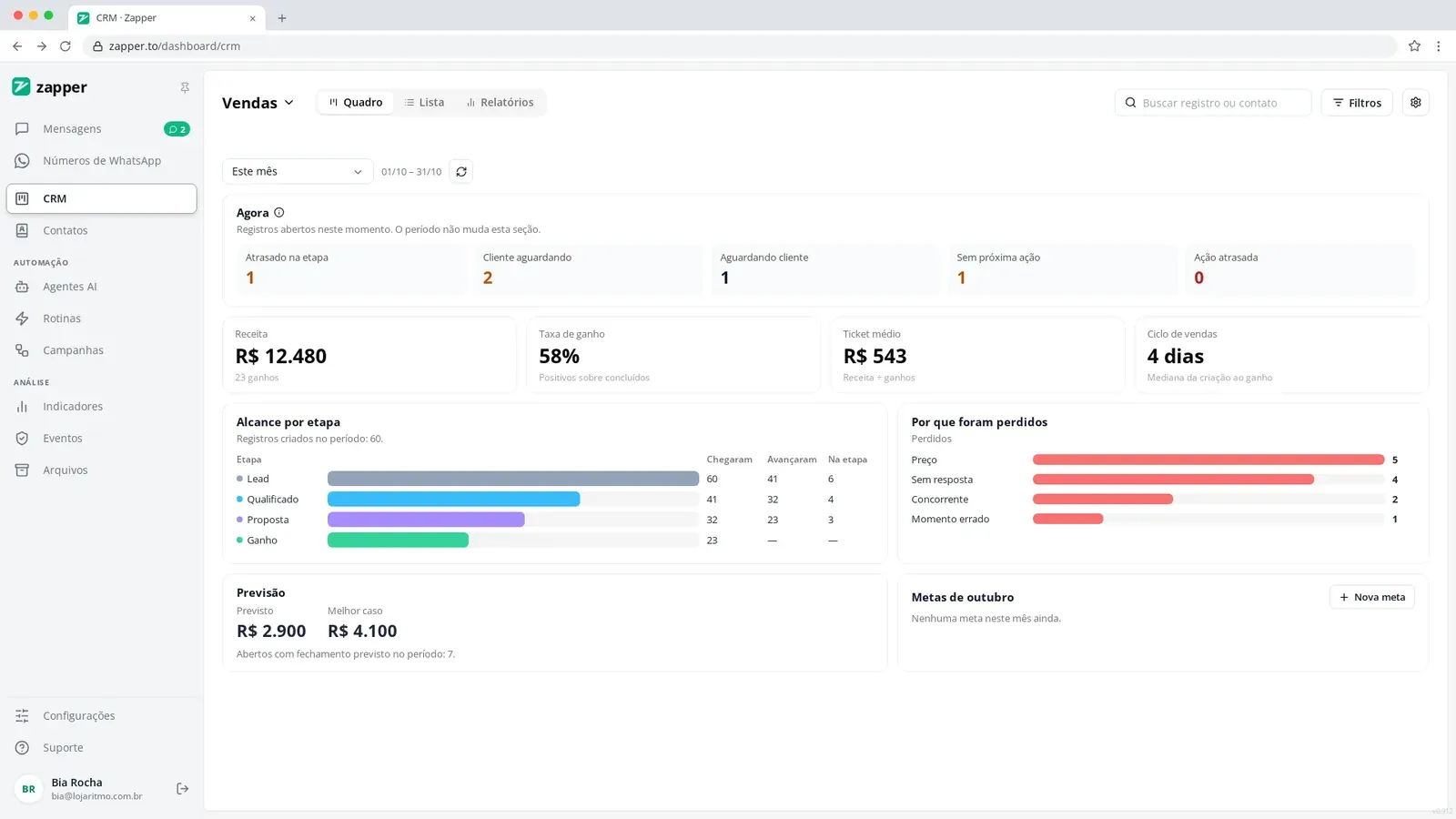The height and width of the screenshot is (819, 1456).
Task: Pin the sidebar with the pin icon
Action: tap(185, 87)
